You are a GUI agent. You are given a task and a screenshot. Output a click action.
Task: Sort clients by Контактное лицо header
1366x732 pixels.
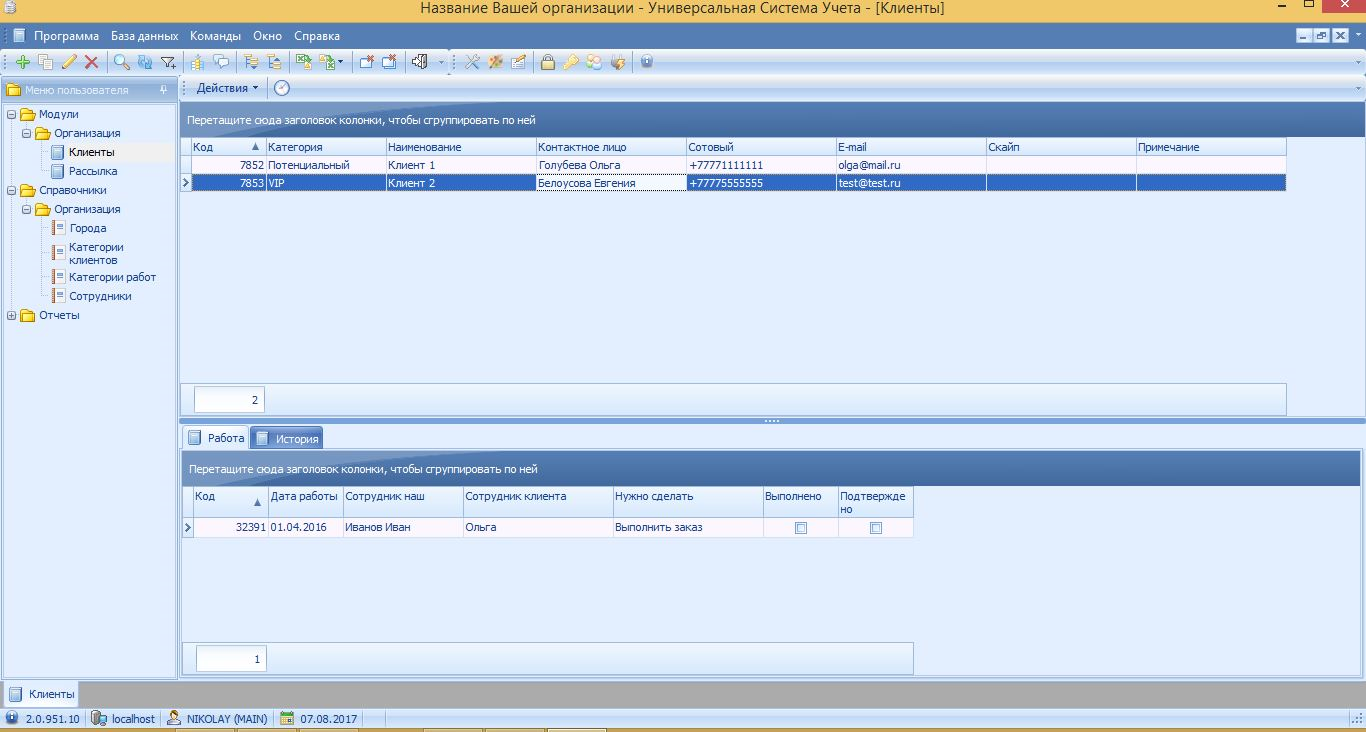(611, 147)
